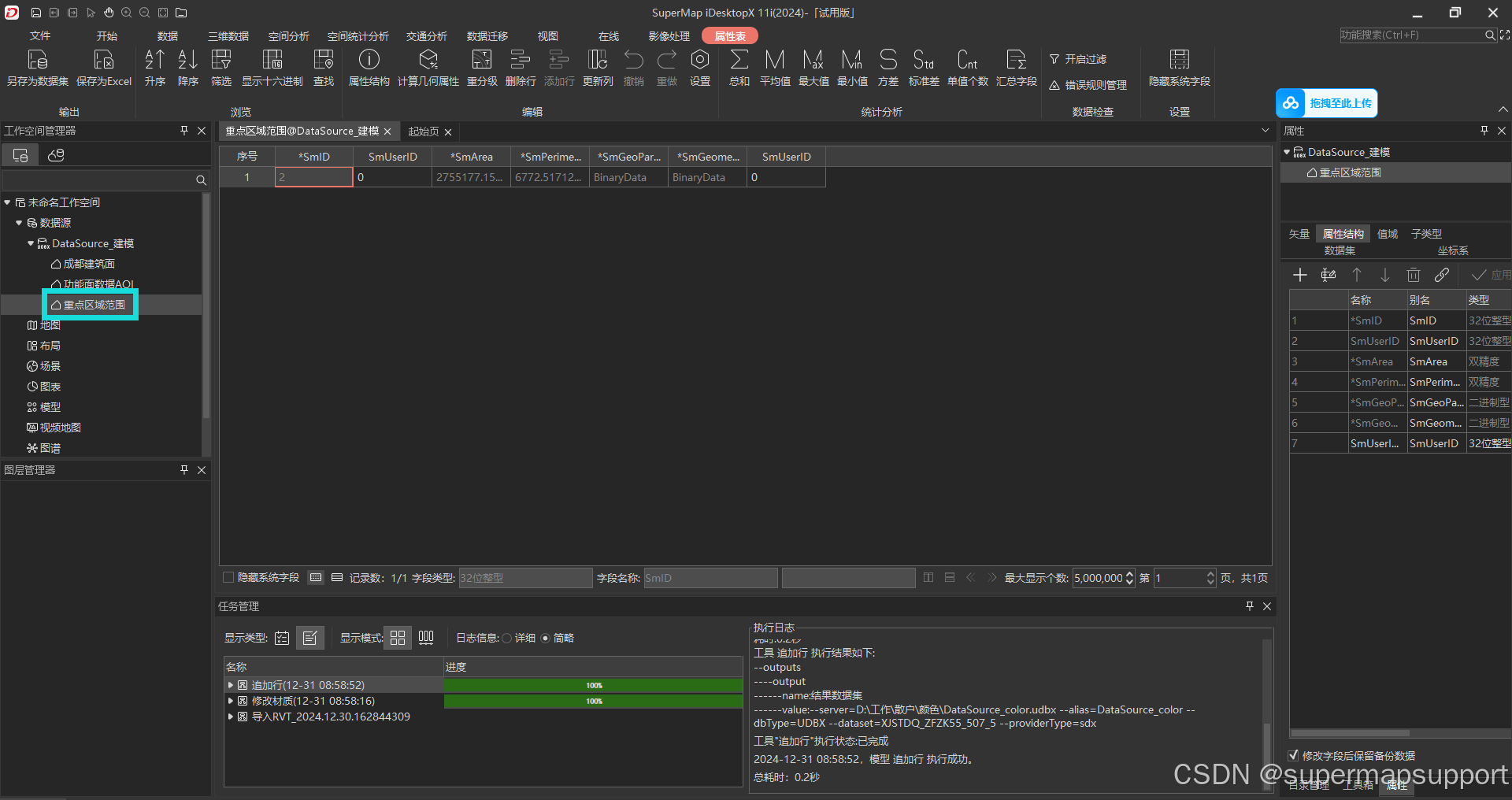
Task: Click delete field trash icon in 属性 panel
Action: click(1414, 275)
